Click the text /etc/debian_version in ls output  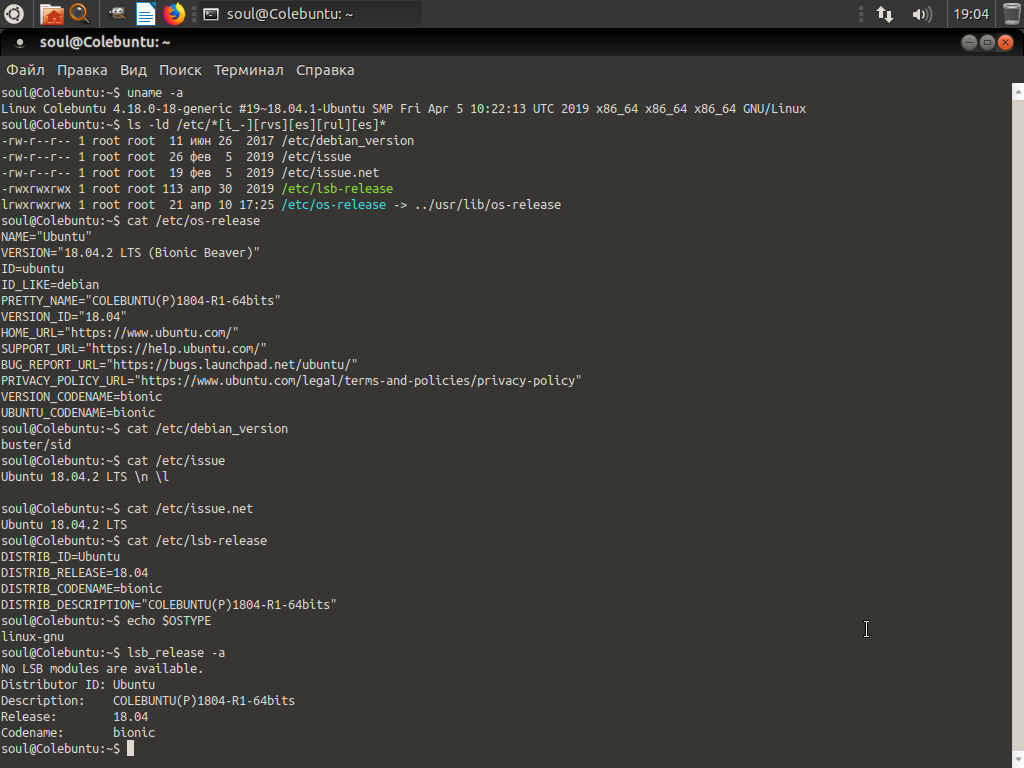348,141
